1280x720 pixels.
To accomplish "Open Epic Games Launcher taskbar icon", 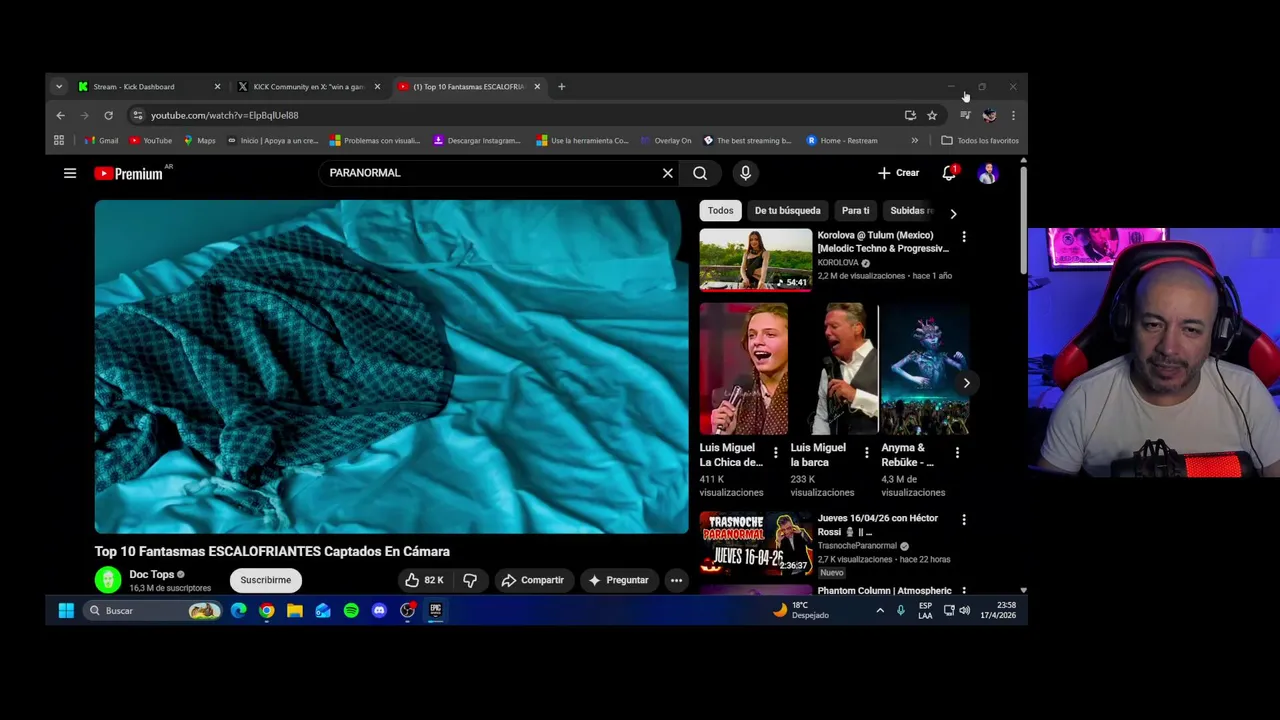I will pyautogui.click(x=435, y=611).
